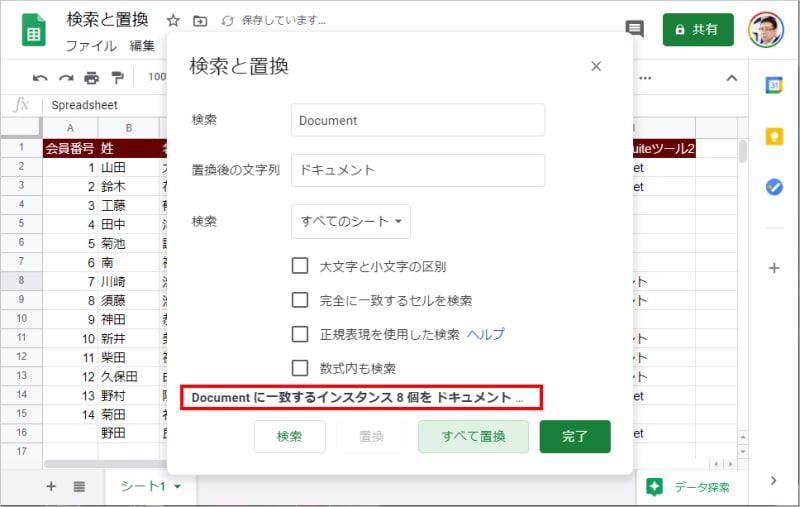Click the cell containing 山田
This screenshot has height=507, width=800.
point(129,167)
